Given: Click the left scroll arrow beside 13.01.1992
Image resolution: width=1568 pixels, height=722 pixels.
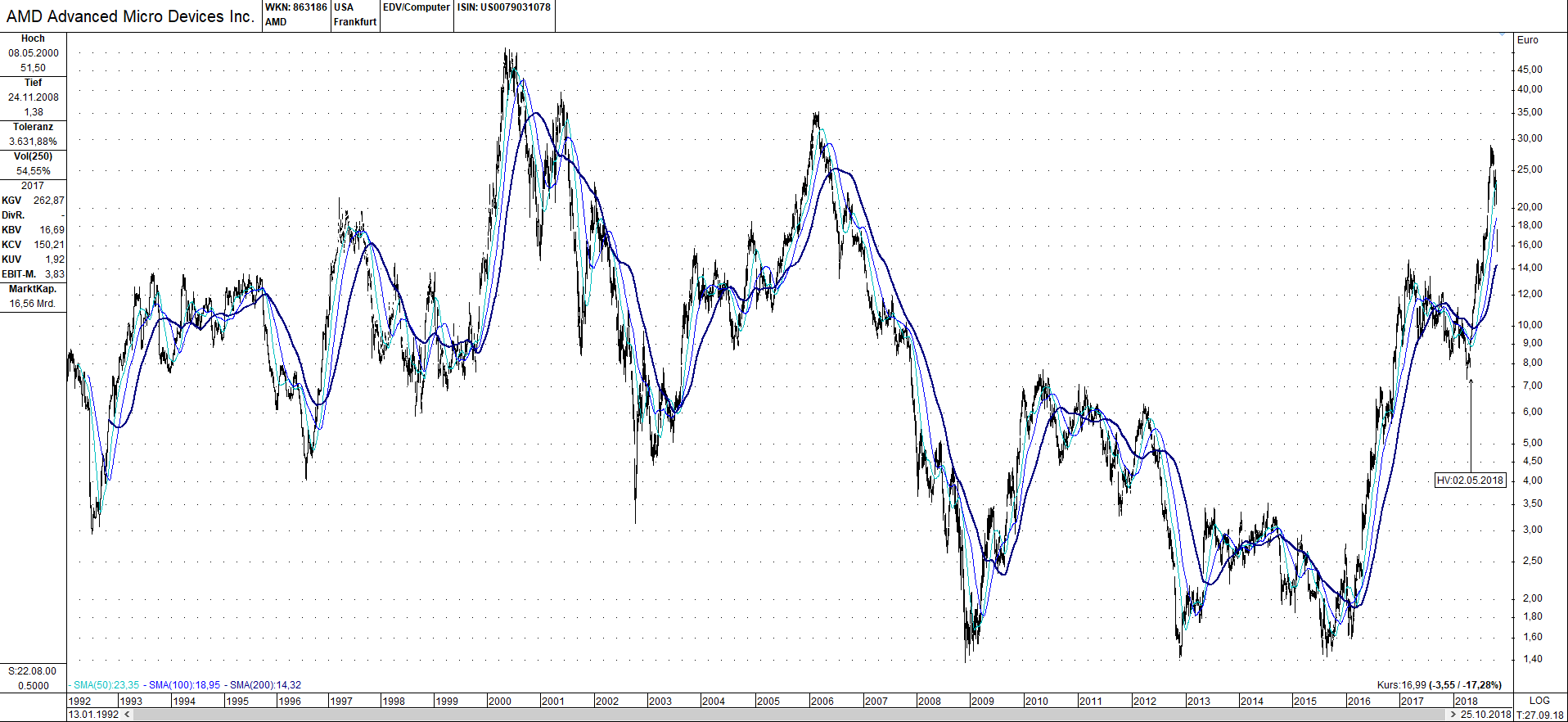Looking at the screenshot, I should (x=127, y=715).
